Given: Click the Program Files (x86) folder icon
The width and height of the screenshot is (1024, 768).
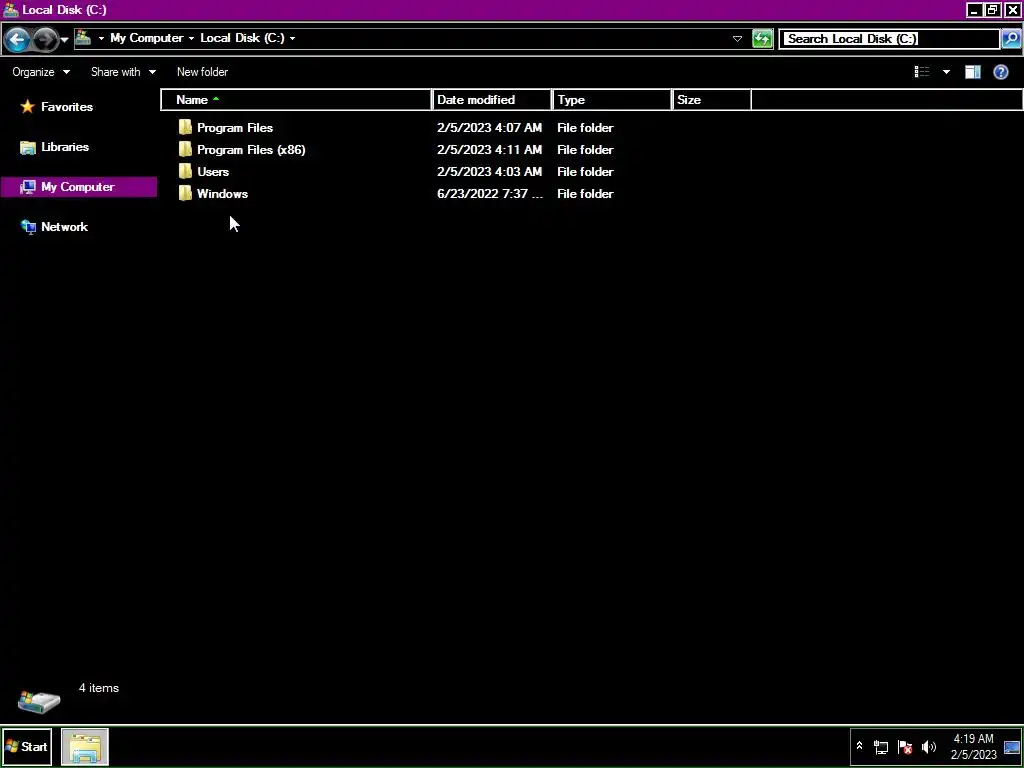Looking at the screenshot, I should pos(185,150).
